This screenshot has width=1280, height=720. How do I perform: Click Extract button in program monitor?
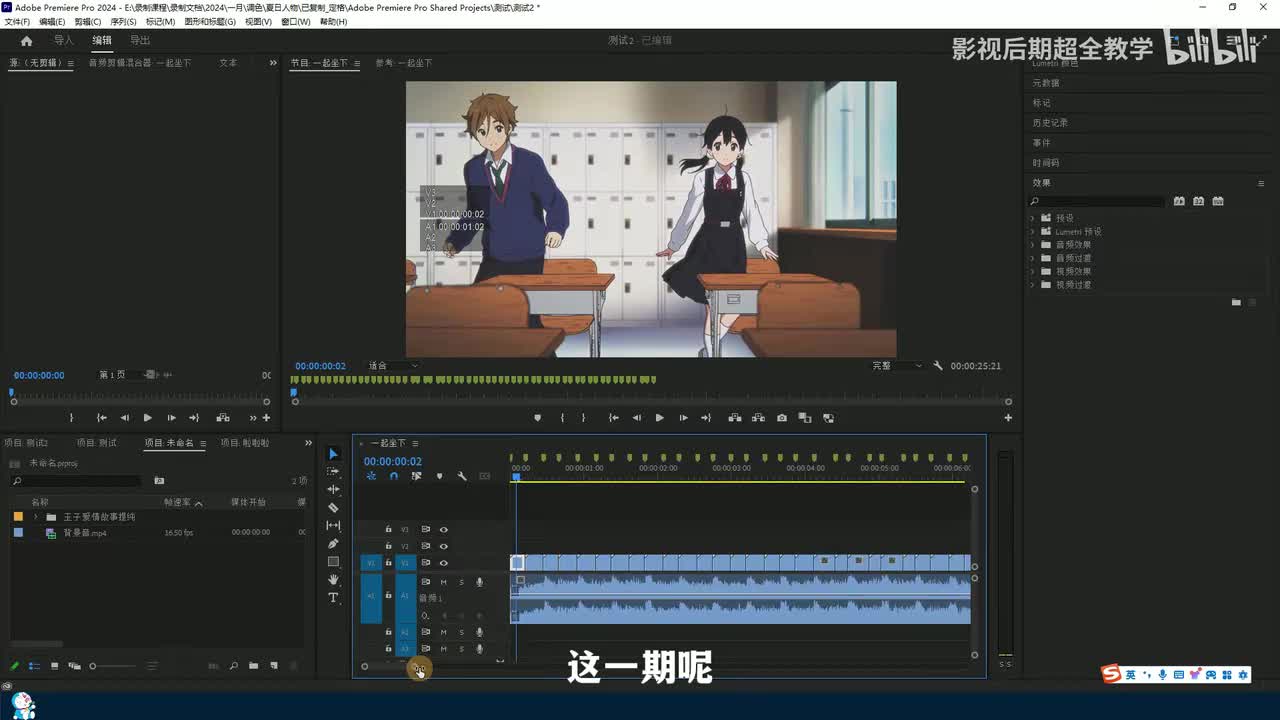point(758,418)
